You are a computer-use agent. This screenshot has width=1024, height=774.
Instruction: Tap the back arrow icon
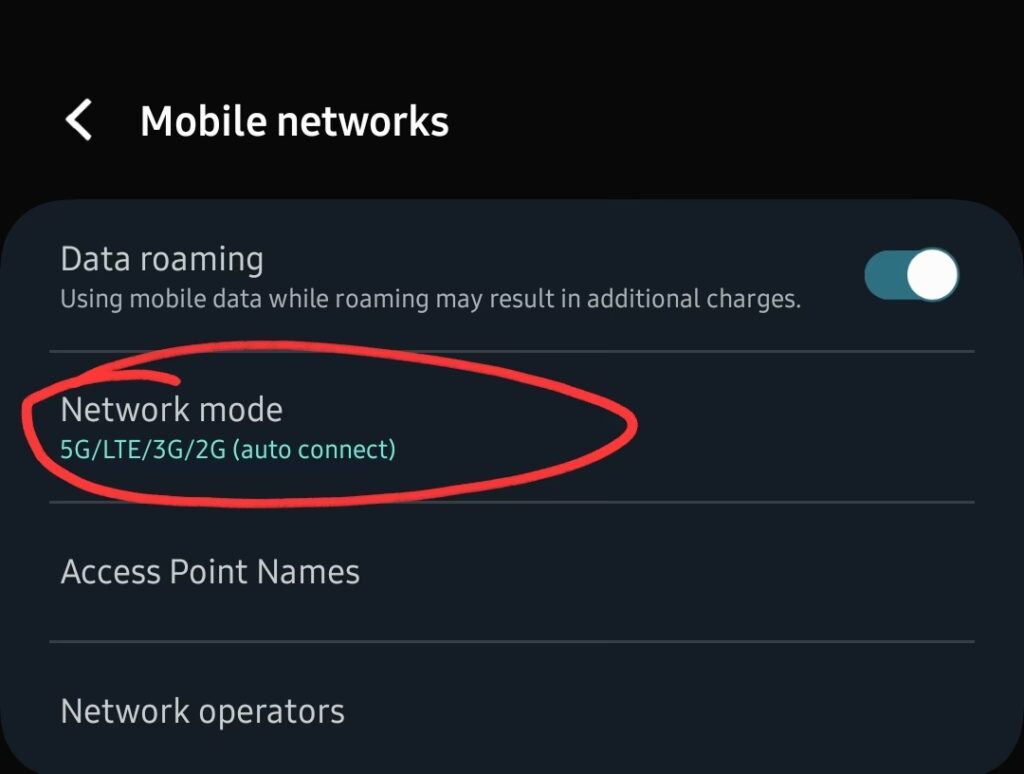[x=79, y=121]
